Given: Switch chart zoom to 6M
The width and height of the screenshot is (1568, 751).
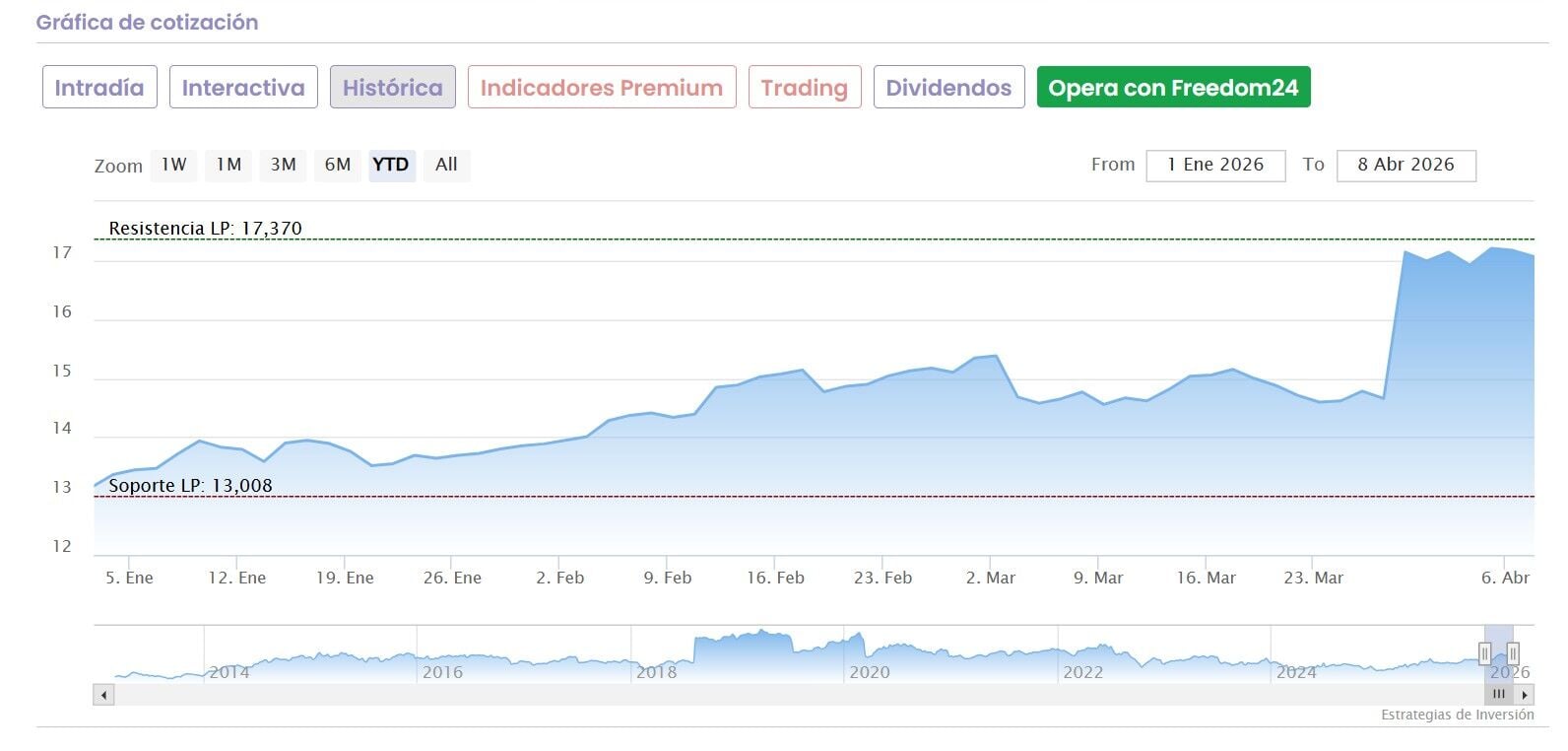Looking at the screenshot, I should (x=338, y=165).
